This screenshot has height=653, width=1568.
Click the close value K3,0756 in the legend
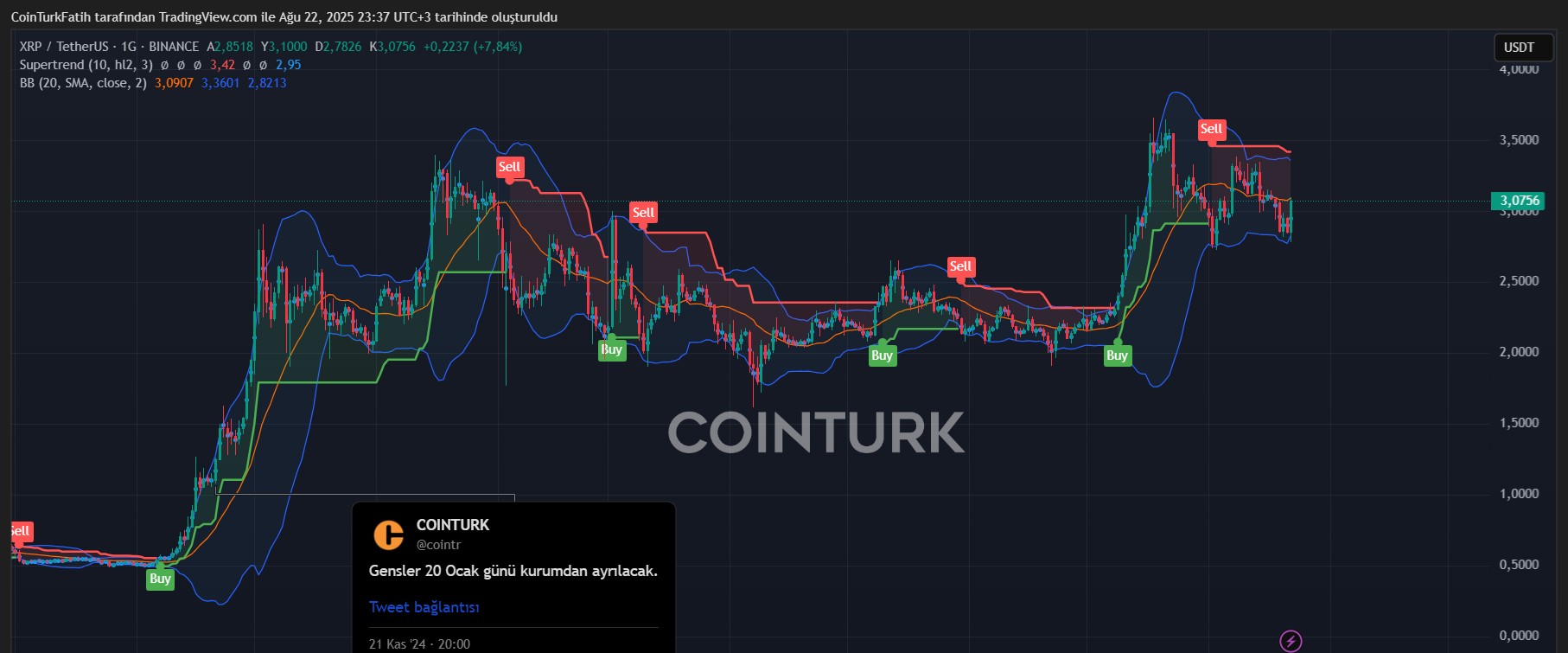(392, 47)
